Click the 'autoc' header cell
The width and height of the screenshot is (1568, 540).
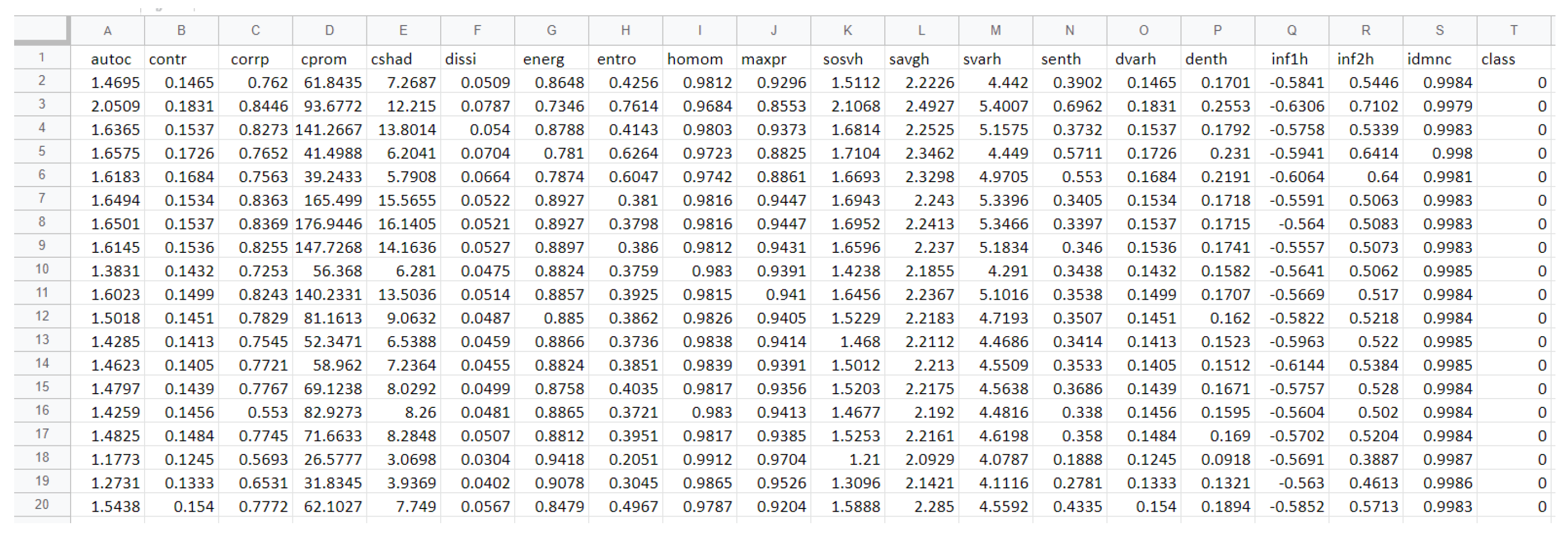[x=111, y=59]
